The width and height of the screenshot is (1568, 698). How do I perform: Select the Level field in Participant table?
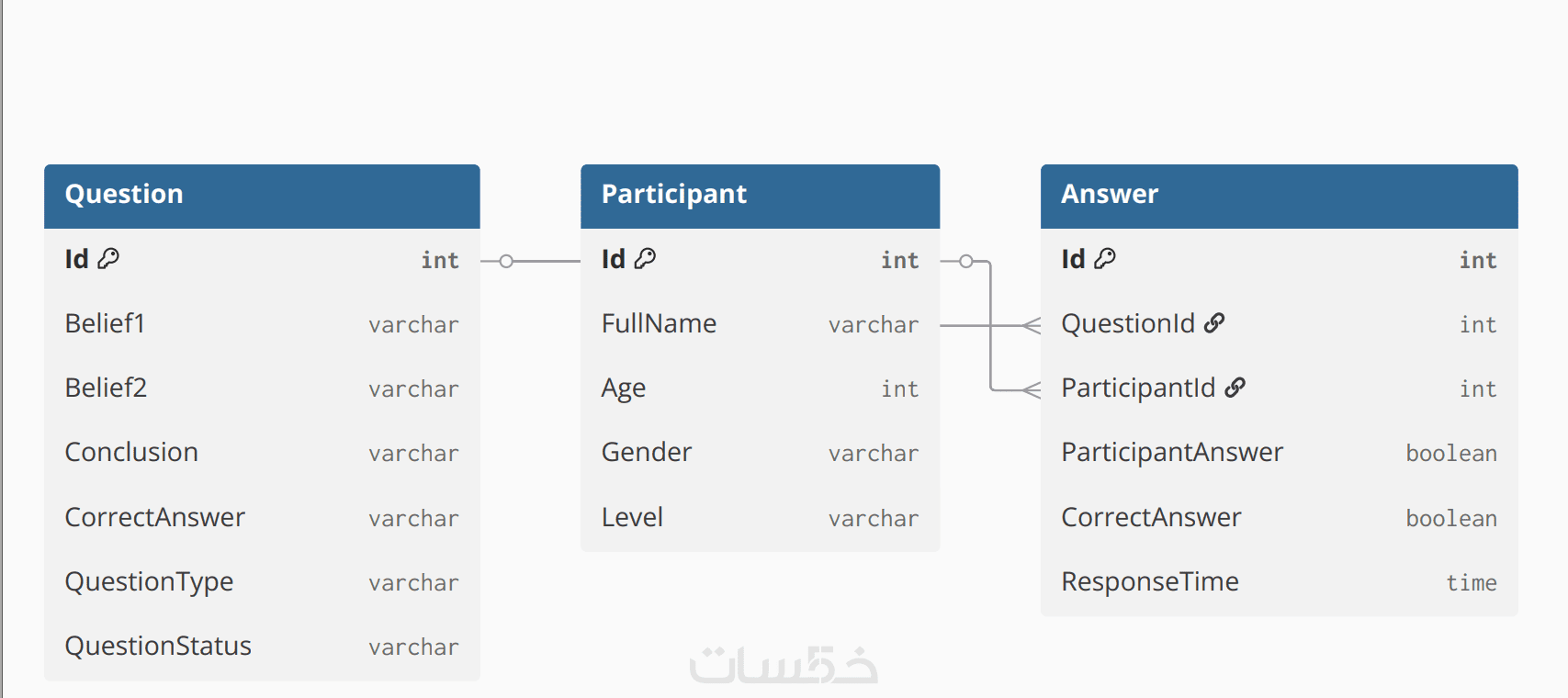[633, 518]
